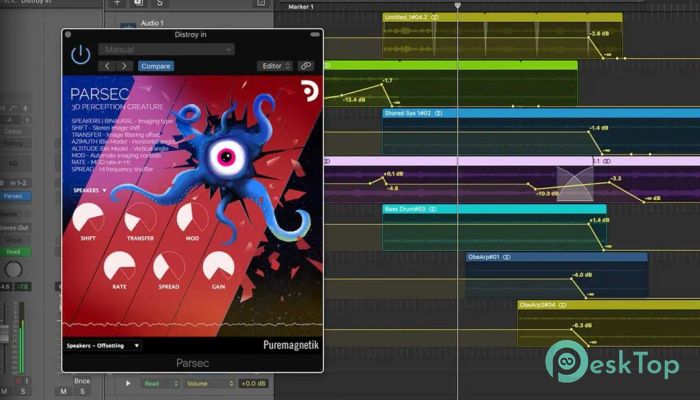The width and height of the screenshot is (700, 400).
Task: Open the Manual preset dropdown
Action: point(166,49)
